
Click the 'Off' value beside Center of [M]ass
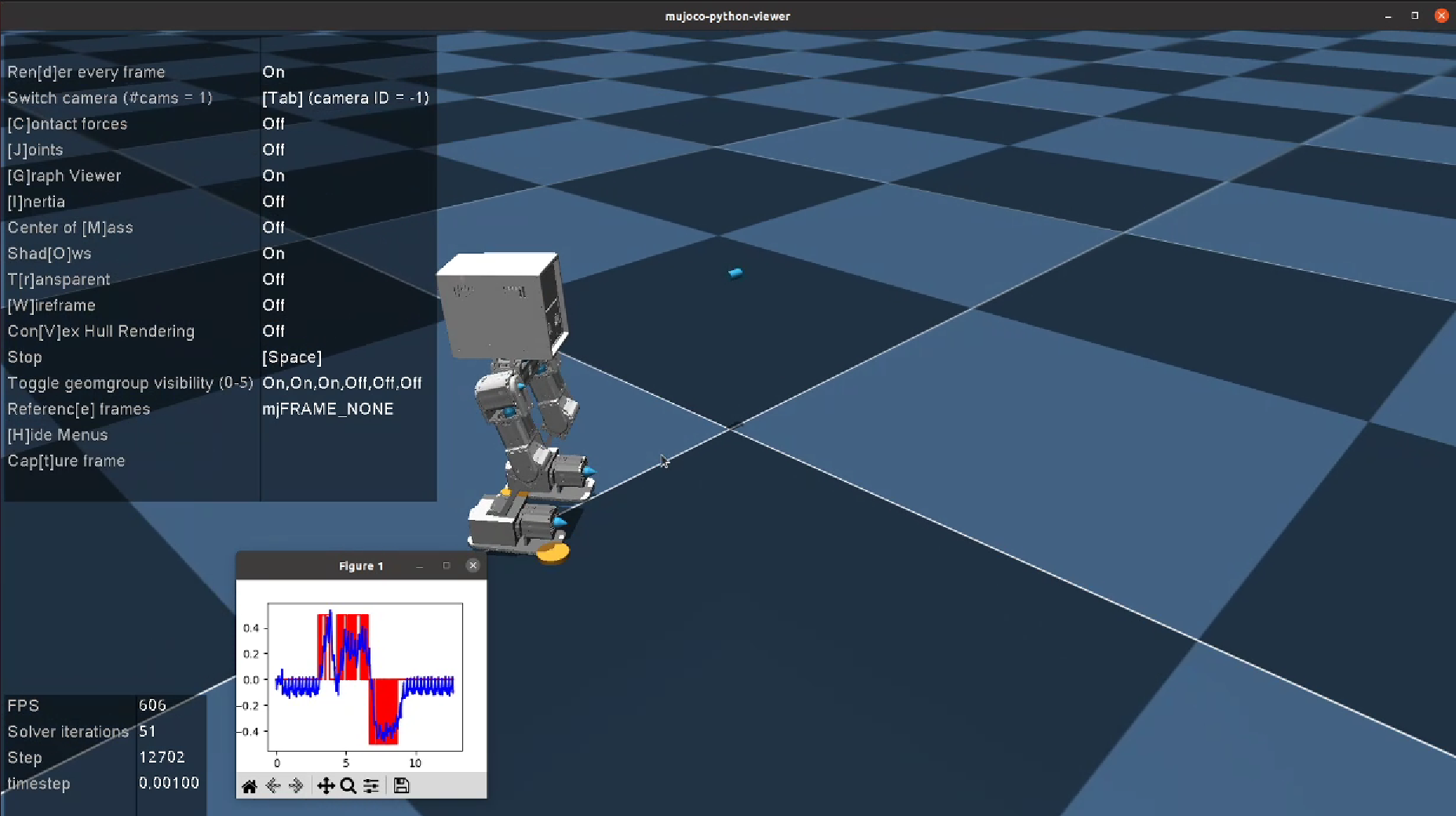point(273,228)
